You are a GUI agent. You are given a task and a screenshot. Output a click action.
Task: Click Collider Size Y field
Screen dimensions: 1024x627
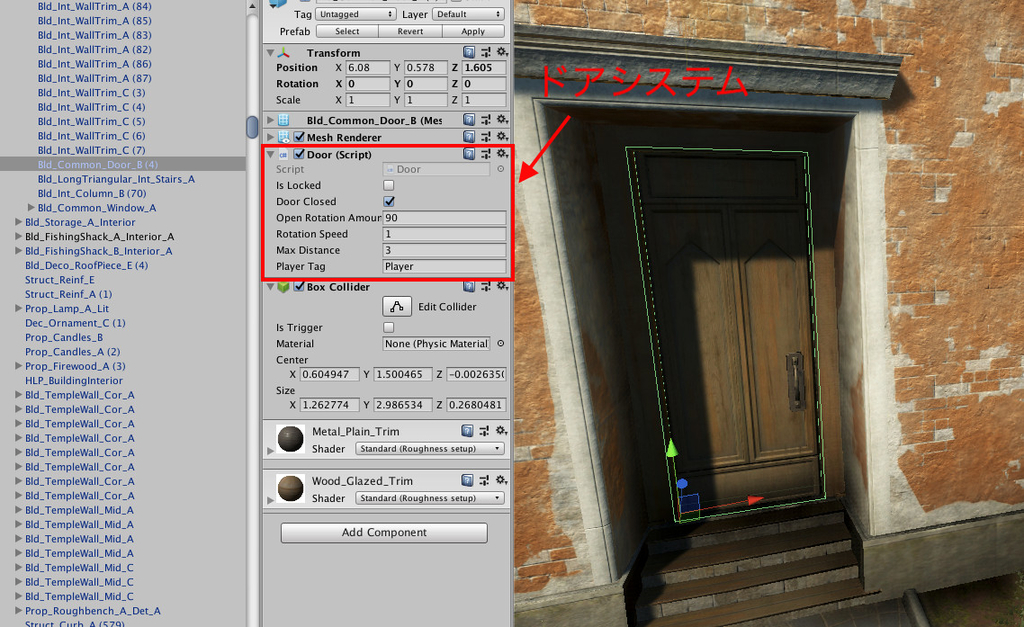403,405
